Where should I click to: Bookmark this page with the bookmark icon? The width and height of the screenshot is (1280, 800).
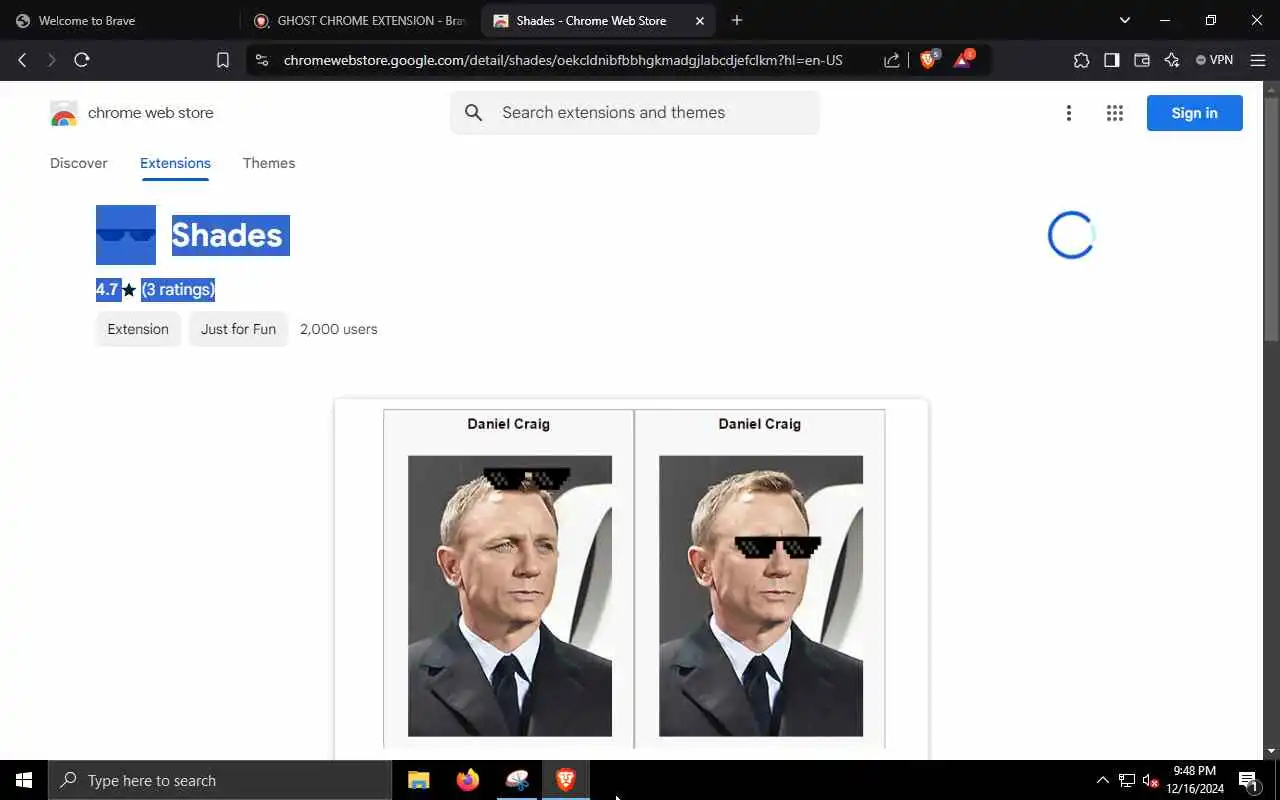[223, 60]
